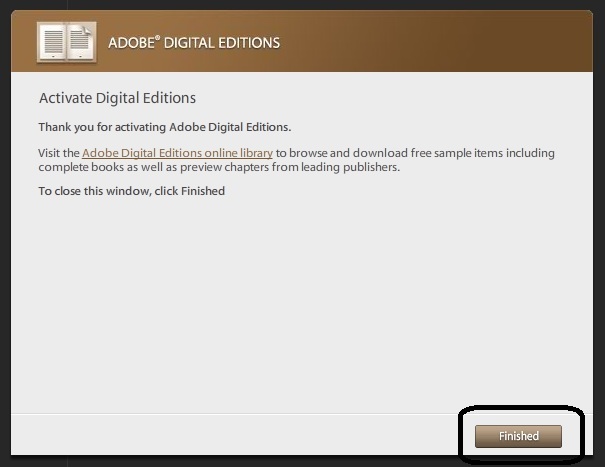This screenshot has width=605, height=467.
Task: Click the 'To close this window, click Finished' text
Action: coord(132,191)
